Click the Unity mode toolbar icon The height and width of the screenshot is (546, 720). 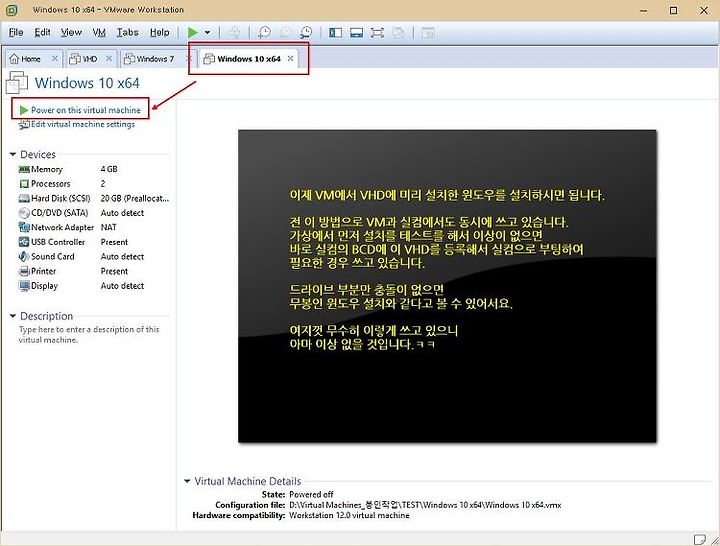tap(398, 33)
